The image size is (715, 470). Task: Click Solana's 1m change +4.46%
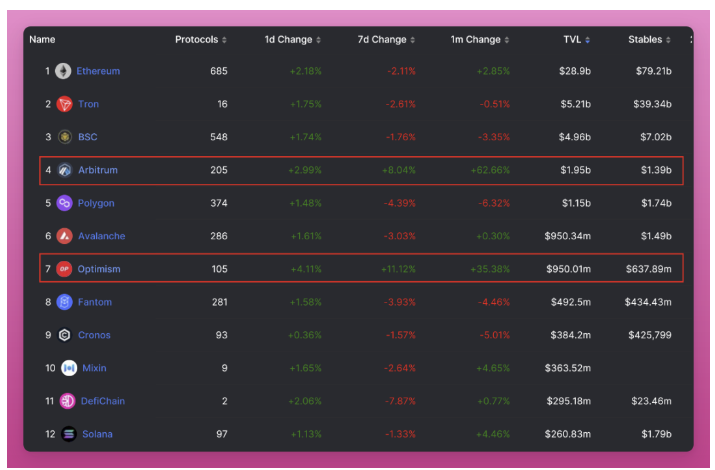(x=493, y=434)
